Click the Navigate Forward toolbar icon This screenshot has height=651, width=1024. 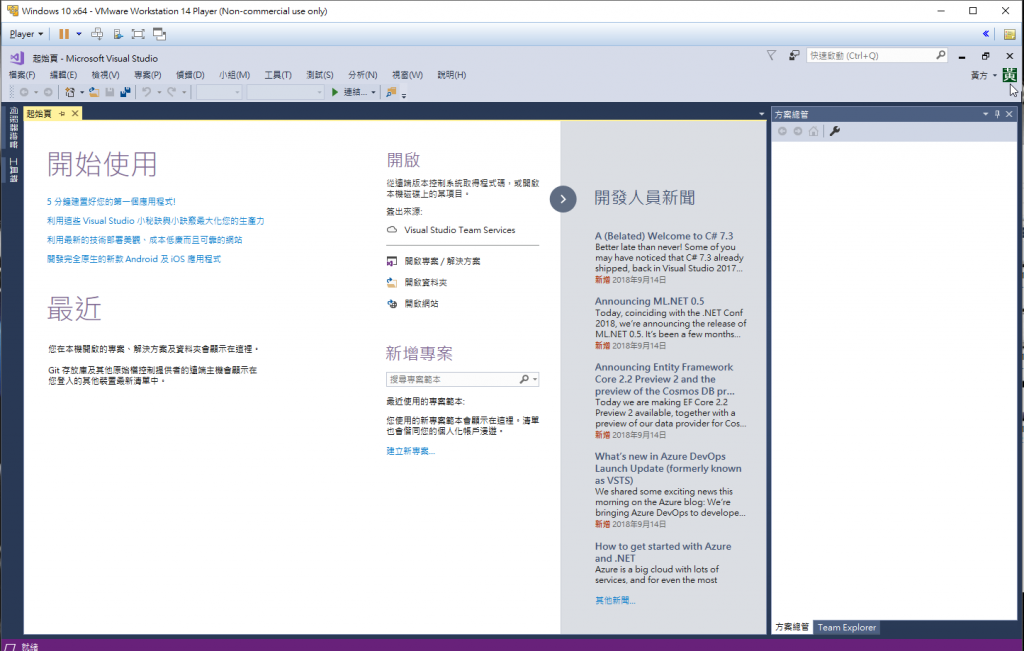48,92
